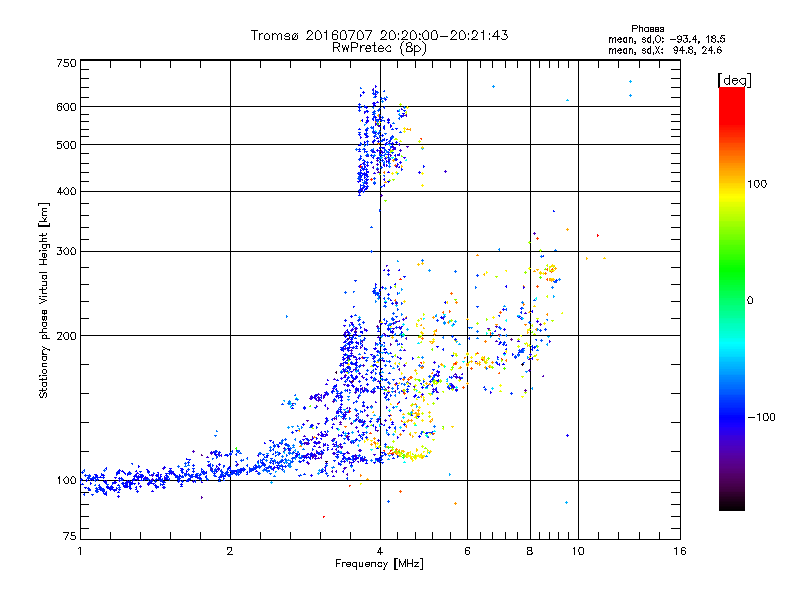Click the rainbow phase color bar
This screenshot has width=800, height=600.
point(732,299)
